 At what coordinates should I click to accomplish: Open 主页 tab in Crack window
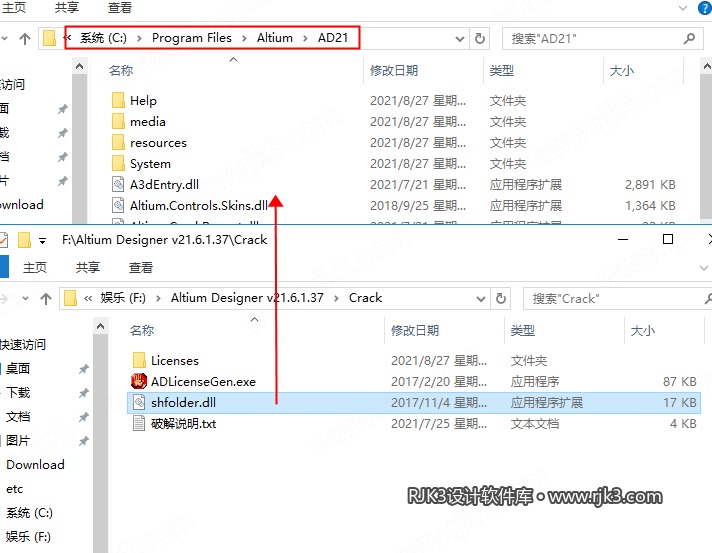point(35,267)
